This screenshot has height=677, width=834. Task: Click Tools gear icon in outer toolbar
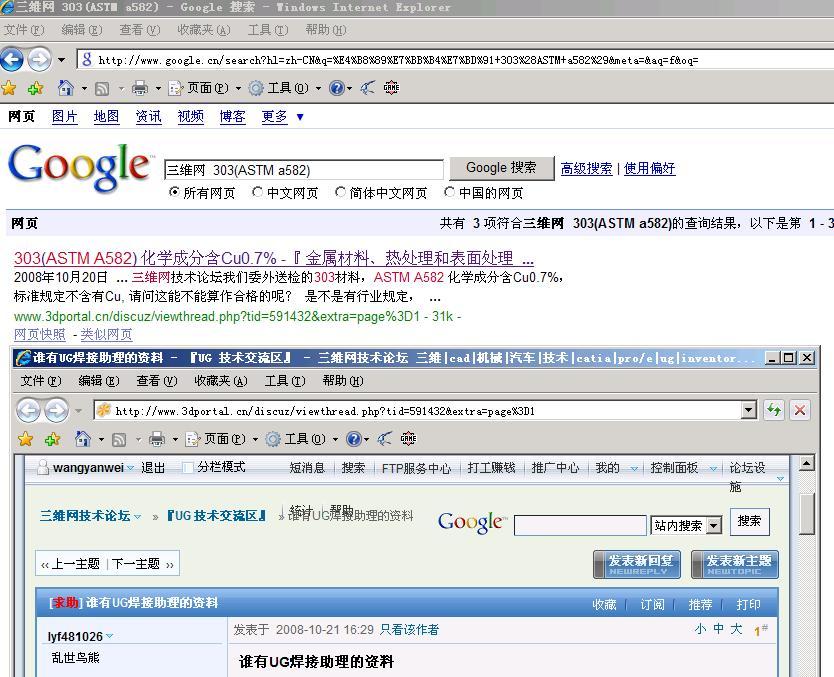click(256, 88)
